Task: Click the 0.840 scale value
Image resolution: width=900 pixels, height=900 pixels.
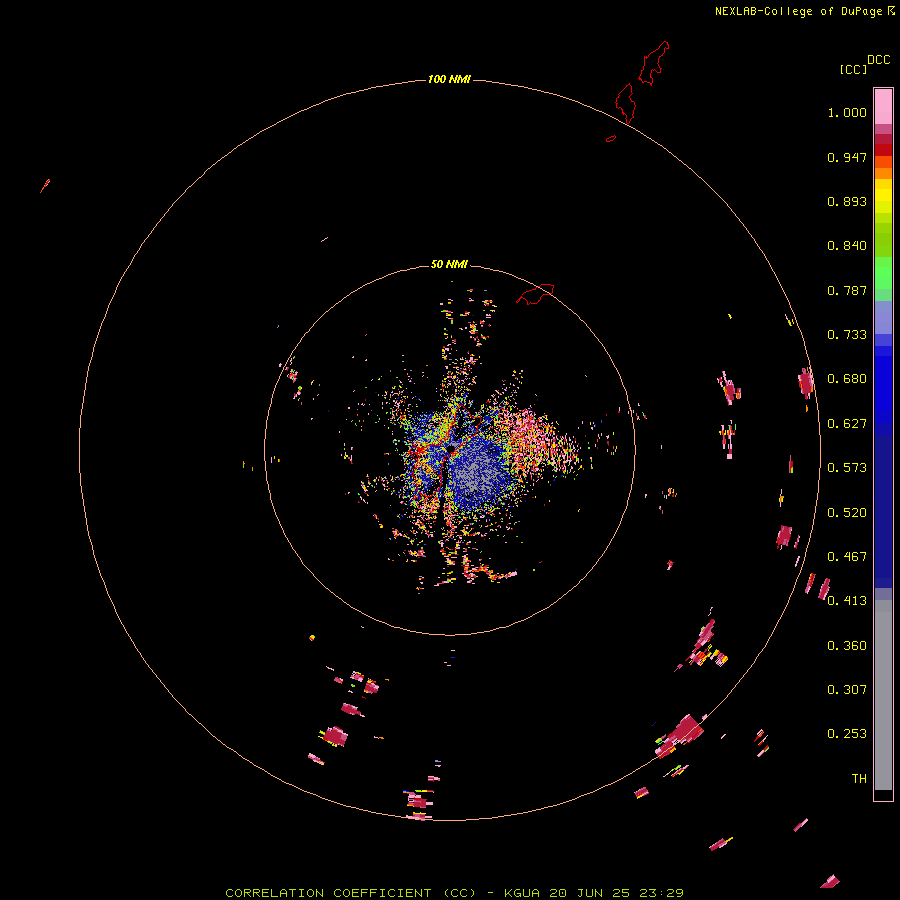Action: [847, 246]
